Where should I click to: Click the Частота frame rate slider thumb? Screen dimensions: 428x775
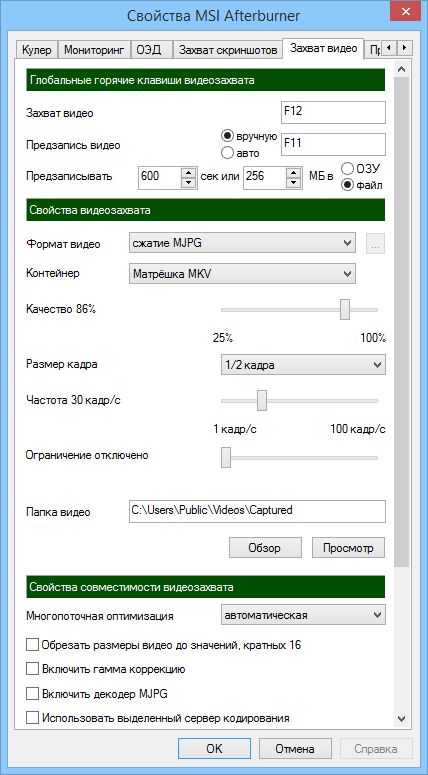pyautogui.click(x=262, y=400)
